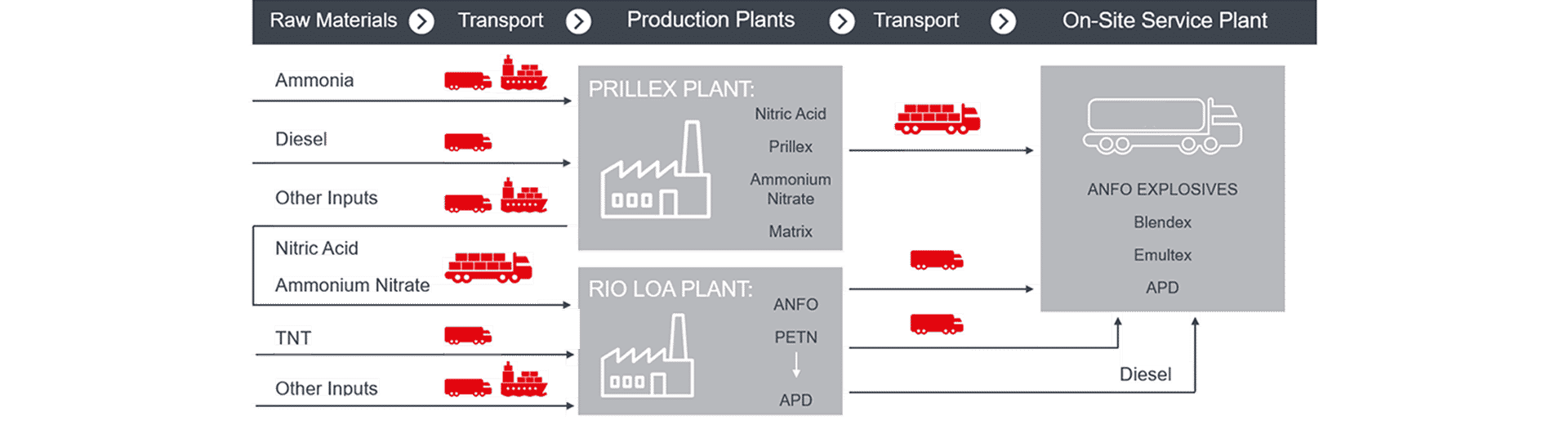The image size is (1568, 434).
Task: Click the chevron arrow before On-Site Service Plant
Action: [1003, 21]
